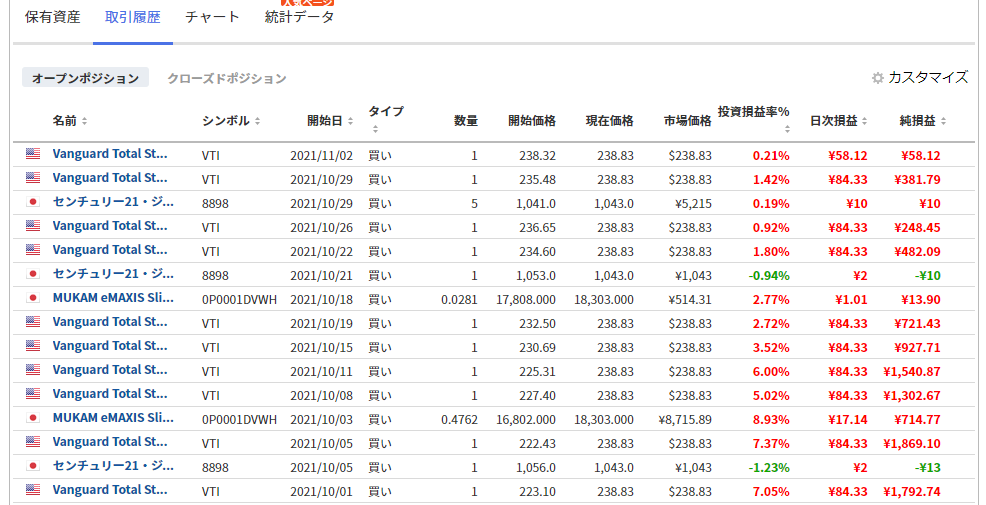Click US flag on 2021/11/02 VTI row
The width and height of the screenshot is (986, 505).
[x=33, y=154]
